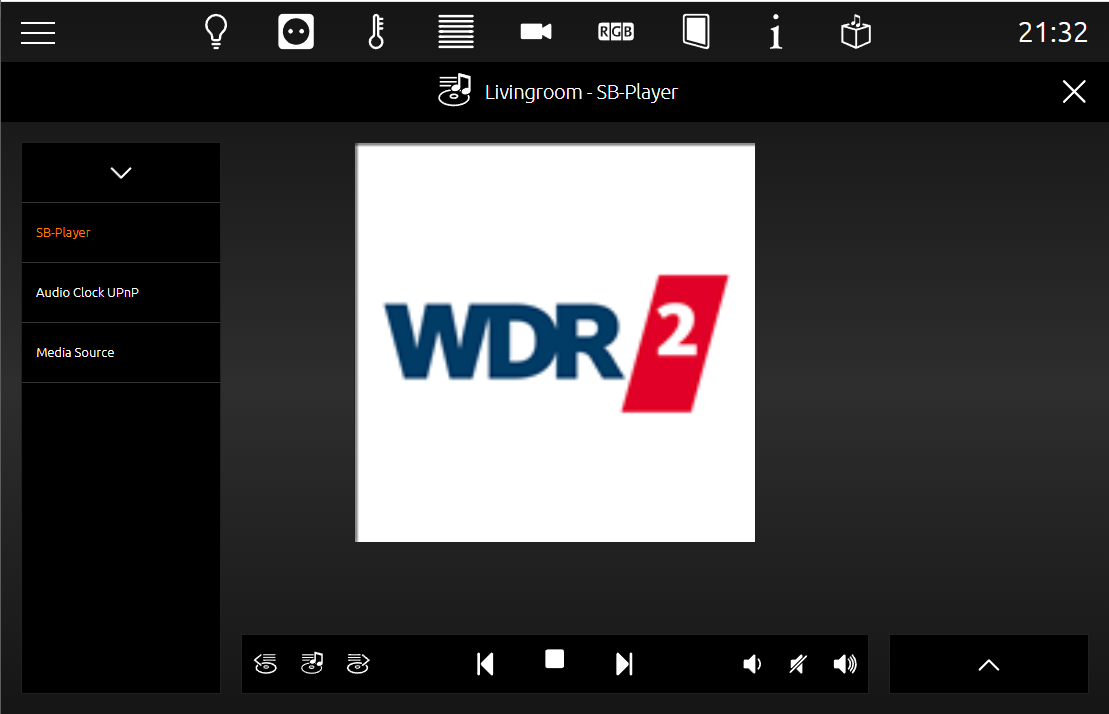The height and width of the screenshot is (714, 1109).
Task: Stop playback of WDR 2
Action: click(x=554, y=659)
